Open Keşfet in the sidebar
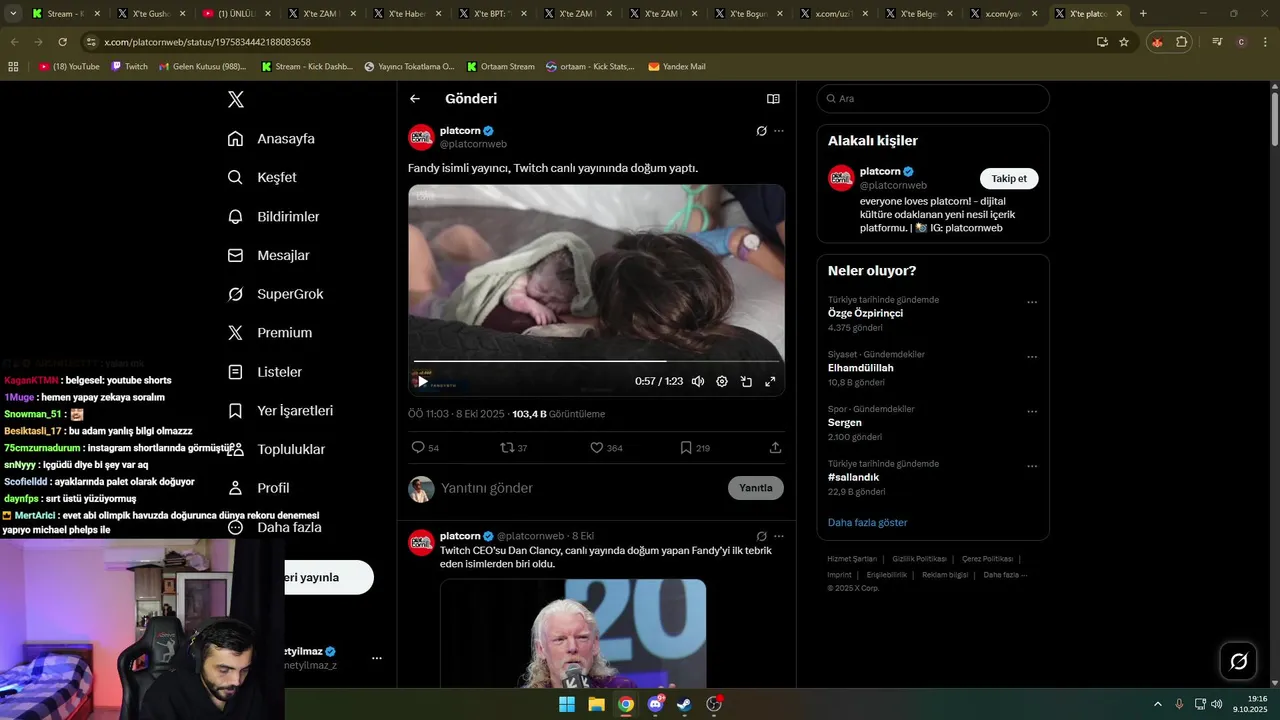This screenshot has width=1280, height=720. 262,177
